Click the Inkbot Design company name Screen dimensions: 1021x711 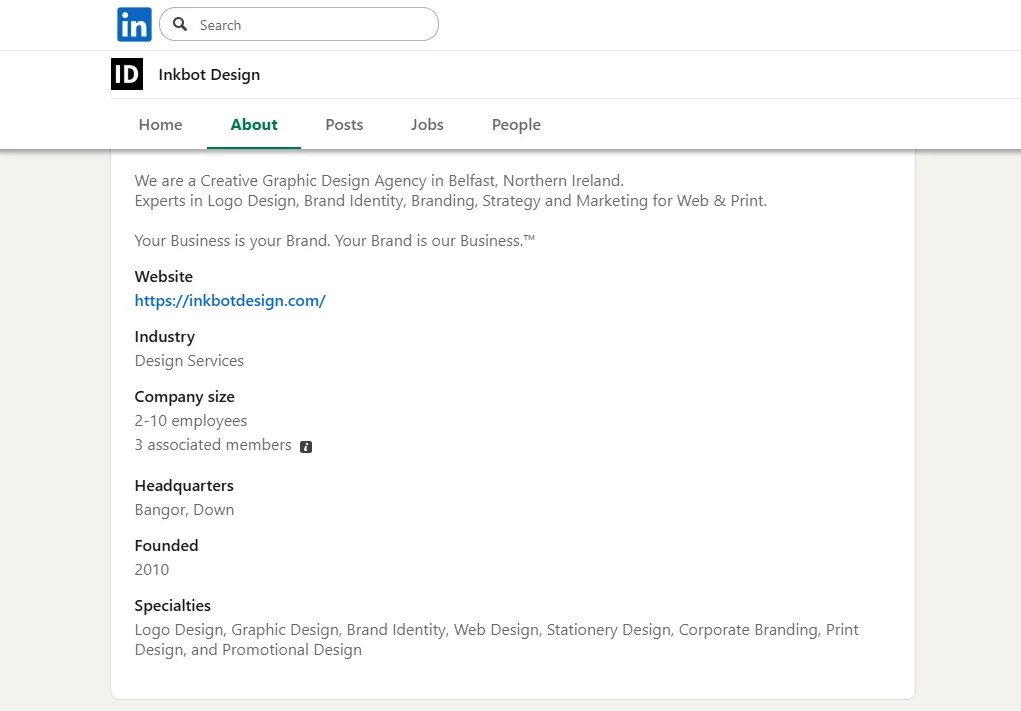click(209, 74)
